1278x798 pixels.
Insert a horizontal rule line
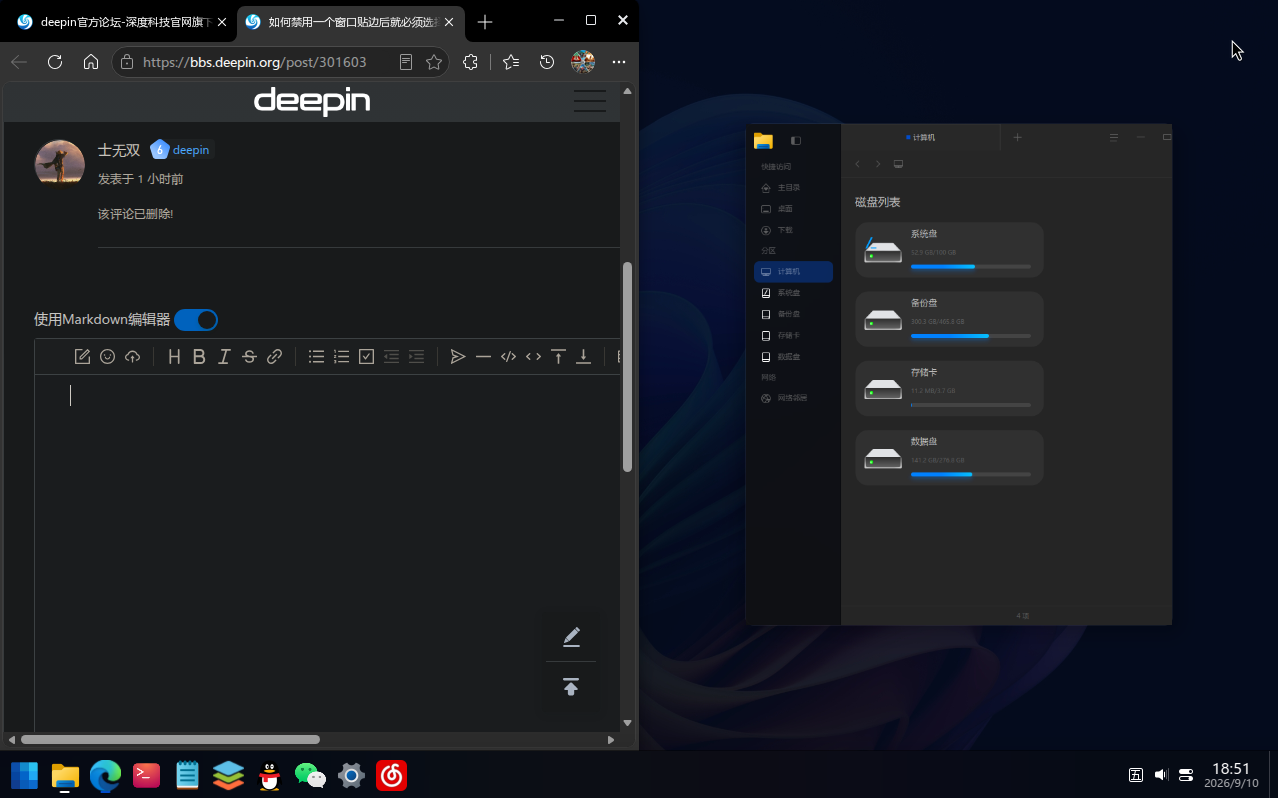click(x=483, y=357)
